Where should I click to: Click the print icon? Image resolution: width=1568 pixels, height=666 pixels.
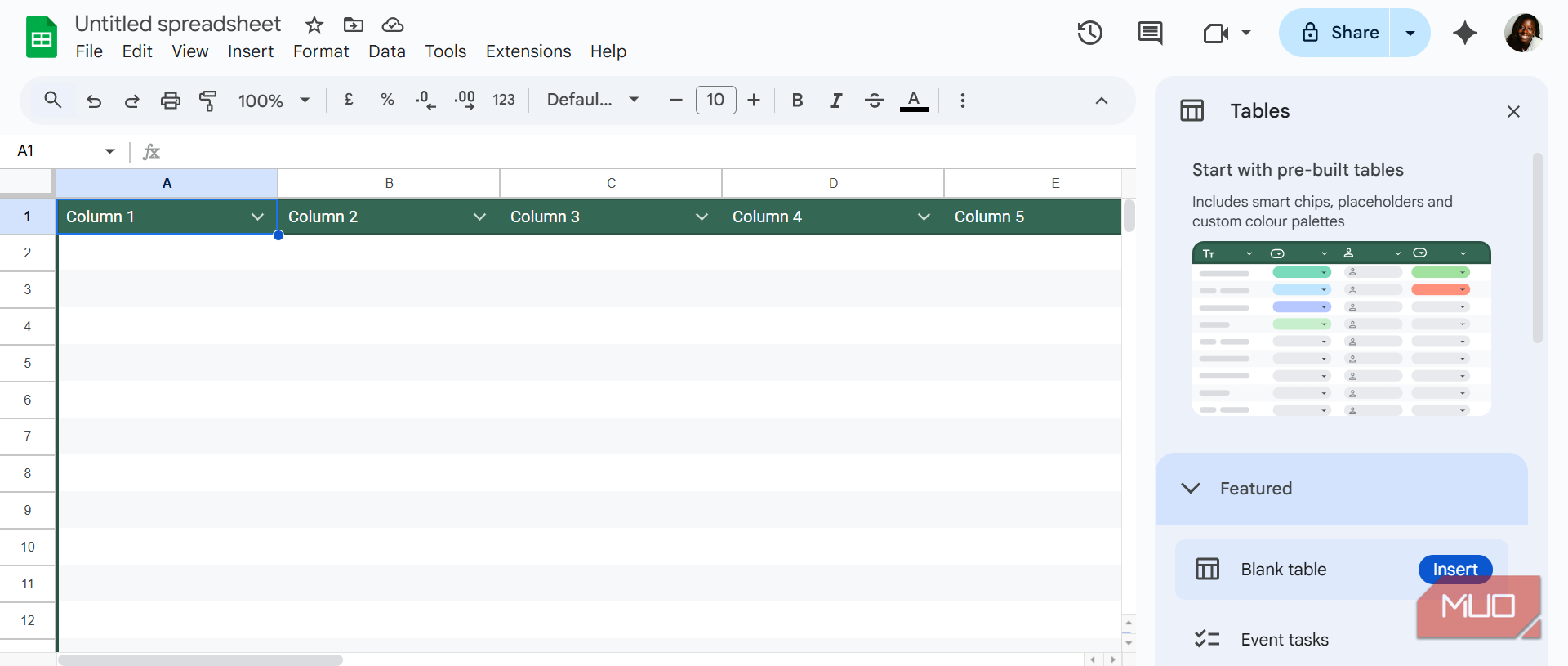pos(170,101)
